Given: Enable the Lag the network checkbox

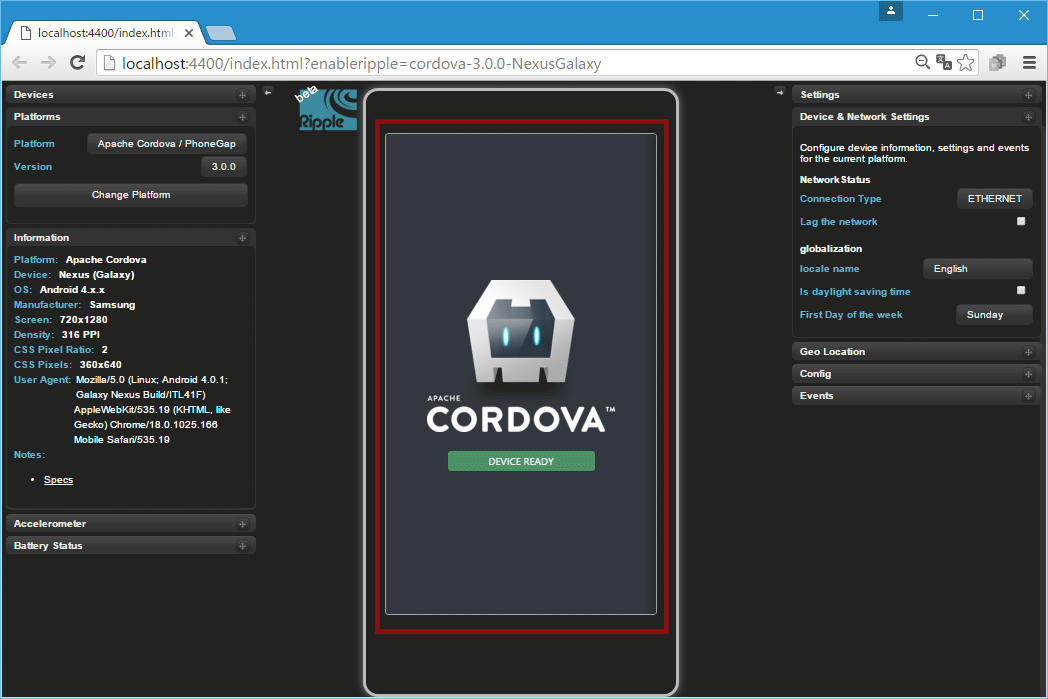Looking at the screenshot, I should tap(1021, 221).
